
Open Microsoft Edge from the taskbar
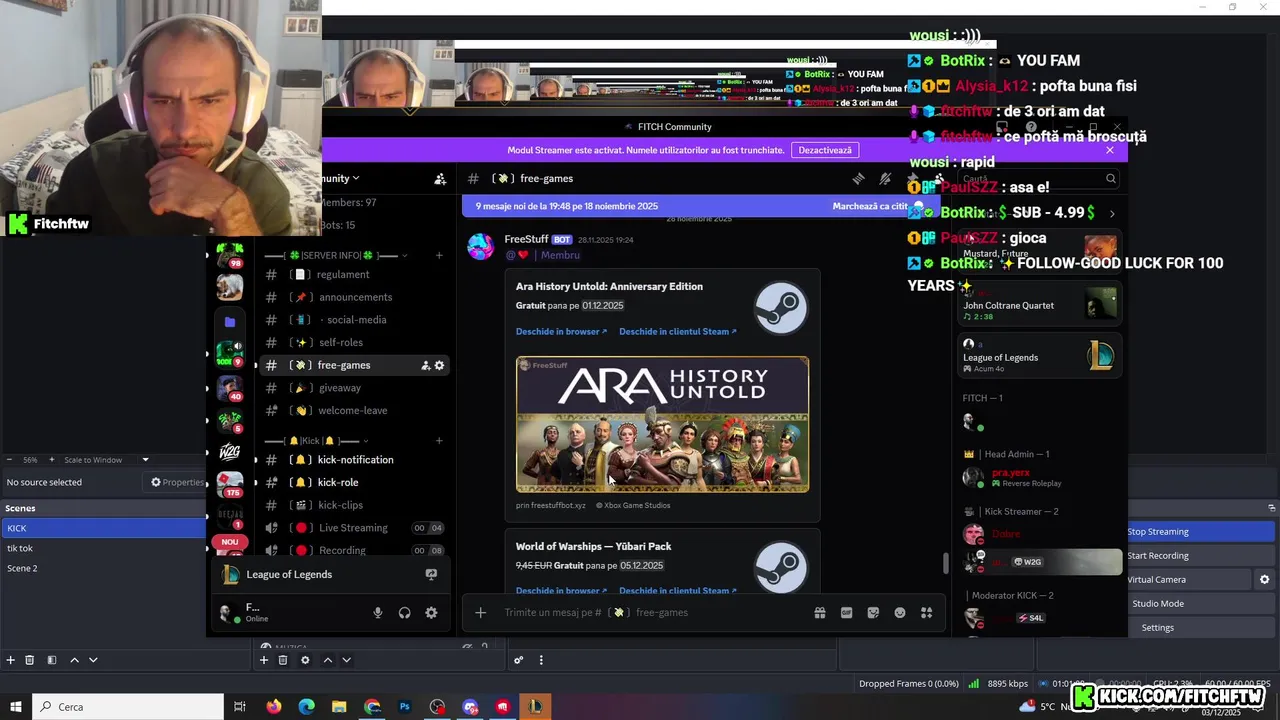[x=307, y=707]
